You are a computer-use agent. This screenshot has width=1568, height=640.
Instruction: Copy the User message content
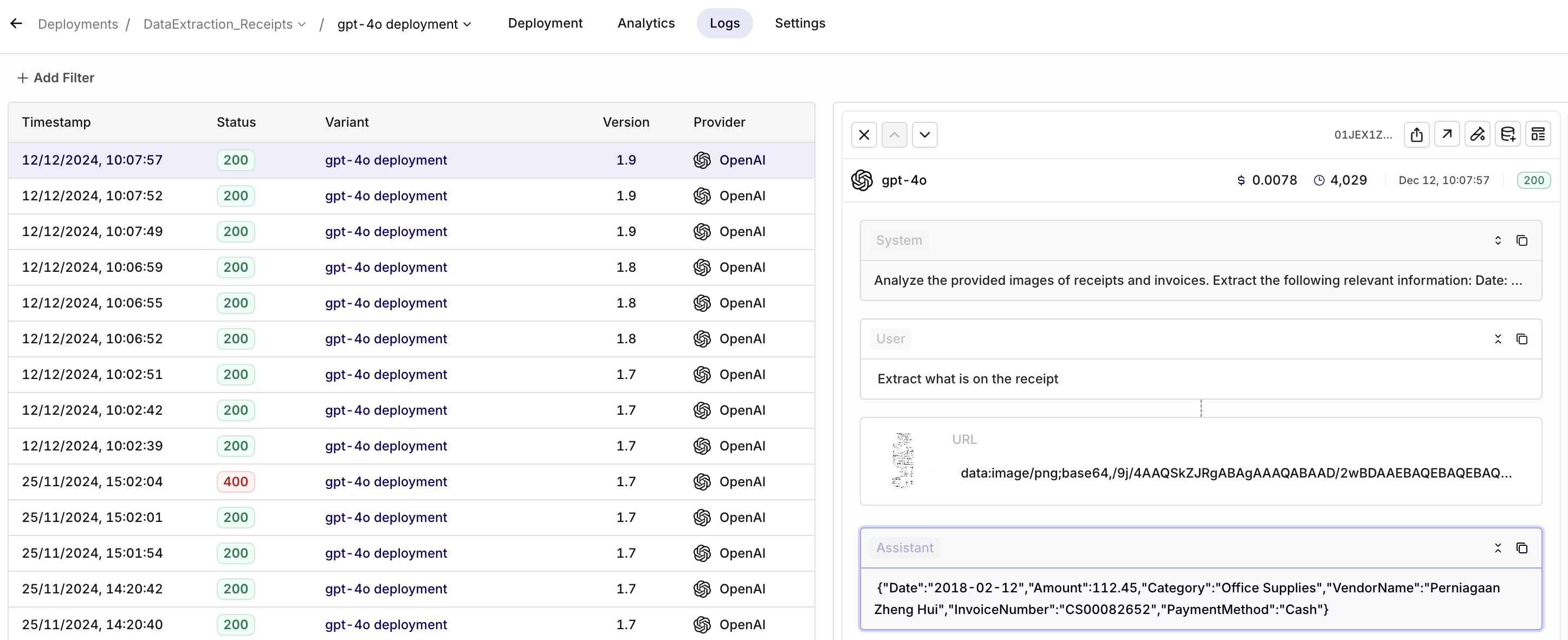[x=1522, y=339]
